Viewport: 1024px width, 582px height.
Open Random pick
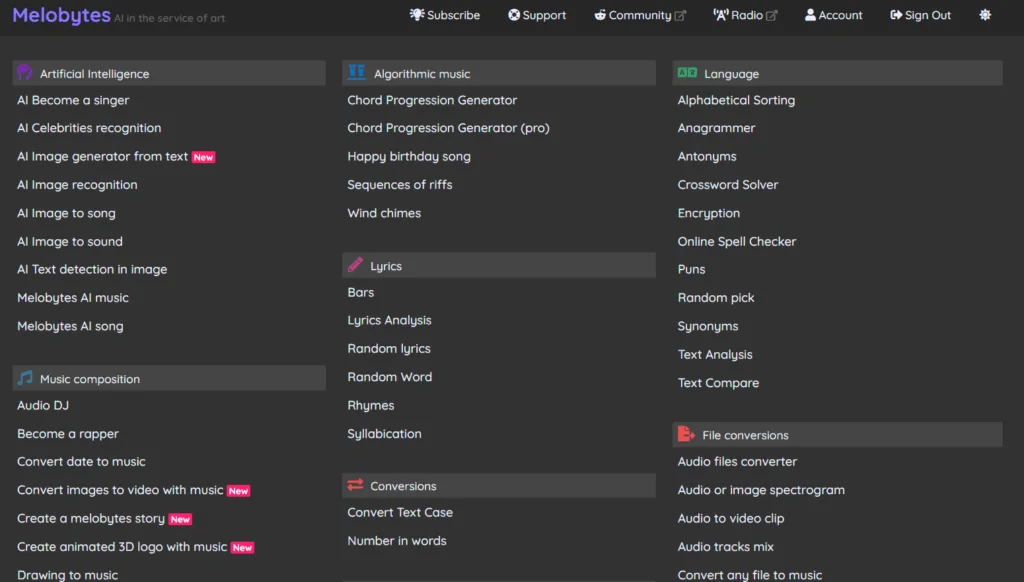716,298
